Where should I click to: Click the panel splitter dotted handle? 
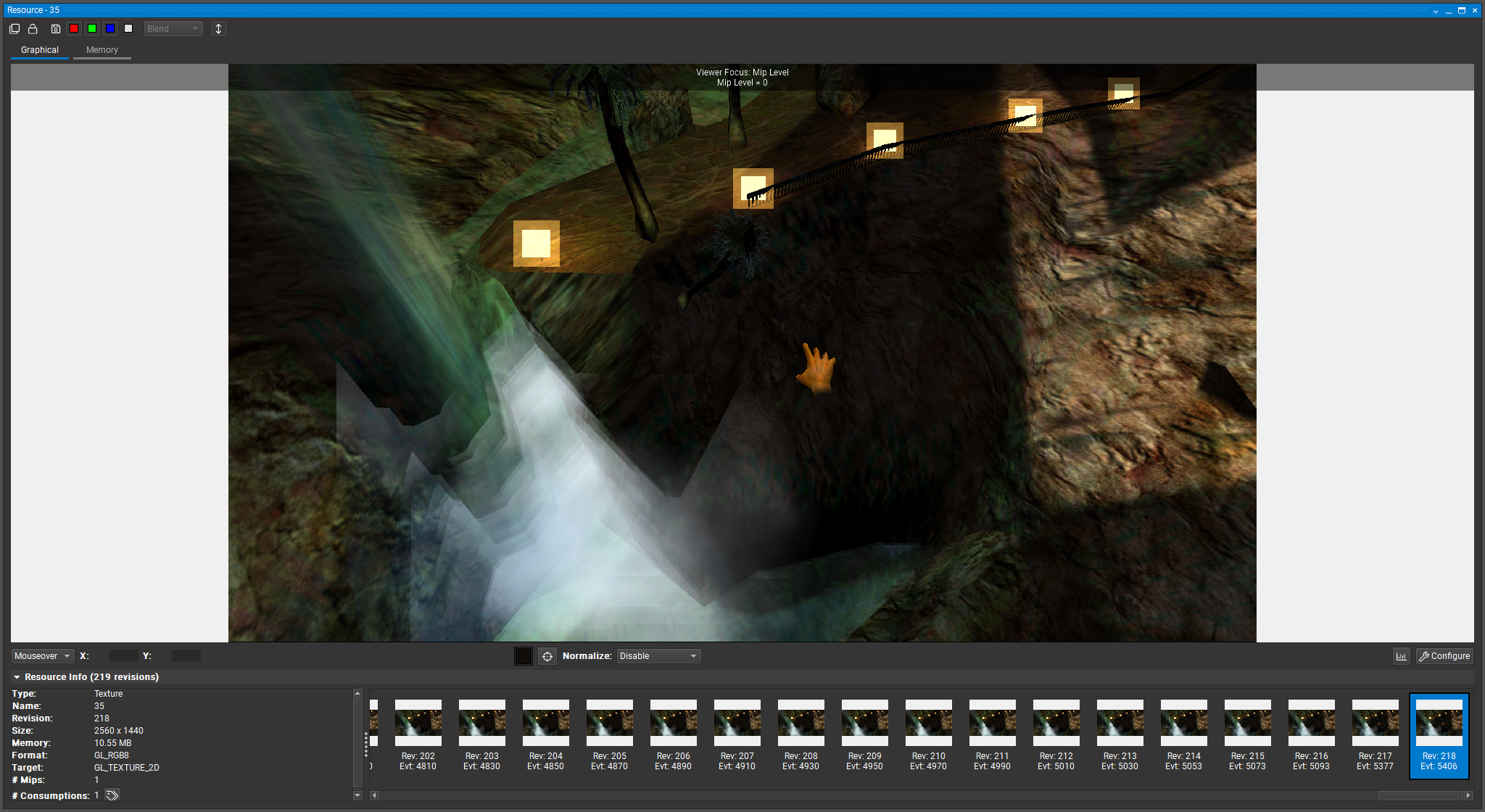pos(366,744)
